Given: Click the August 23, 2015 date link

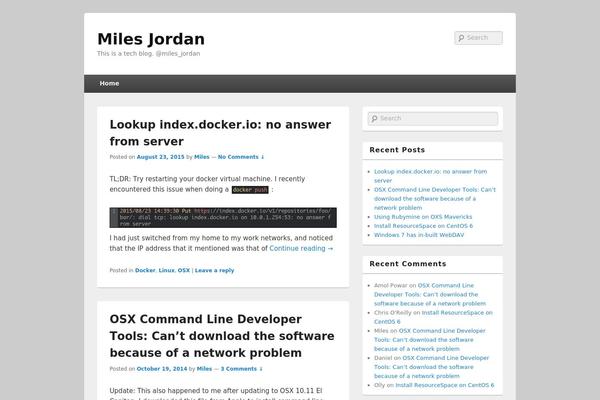Looking at the screenshot, I should [160, 157].
